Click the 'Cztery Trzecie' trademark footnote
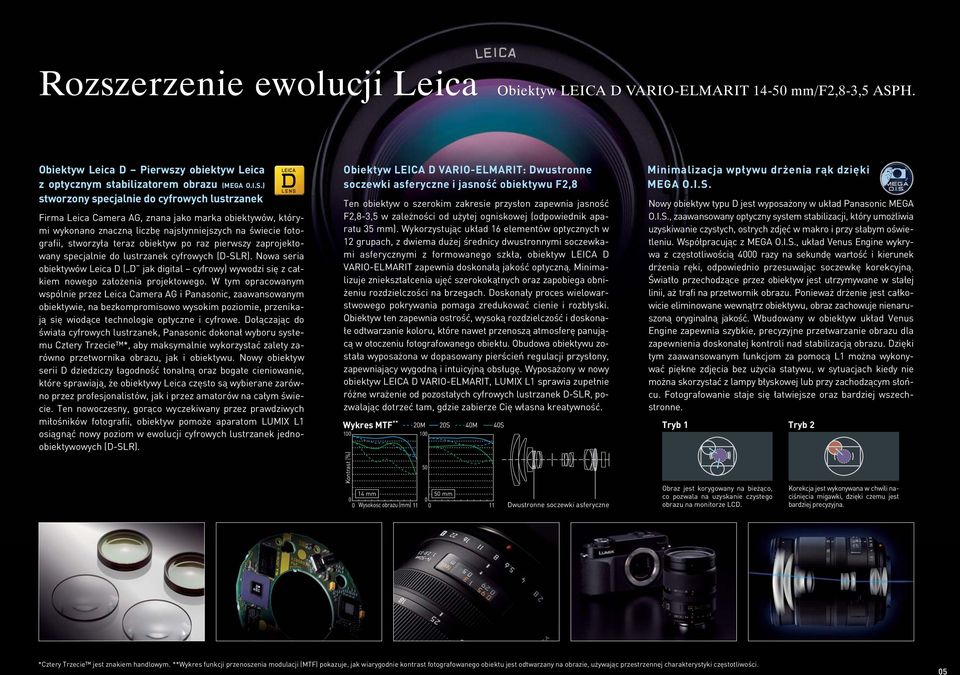960x675 pixels. [x=104, y=665]
